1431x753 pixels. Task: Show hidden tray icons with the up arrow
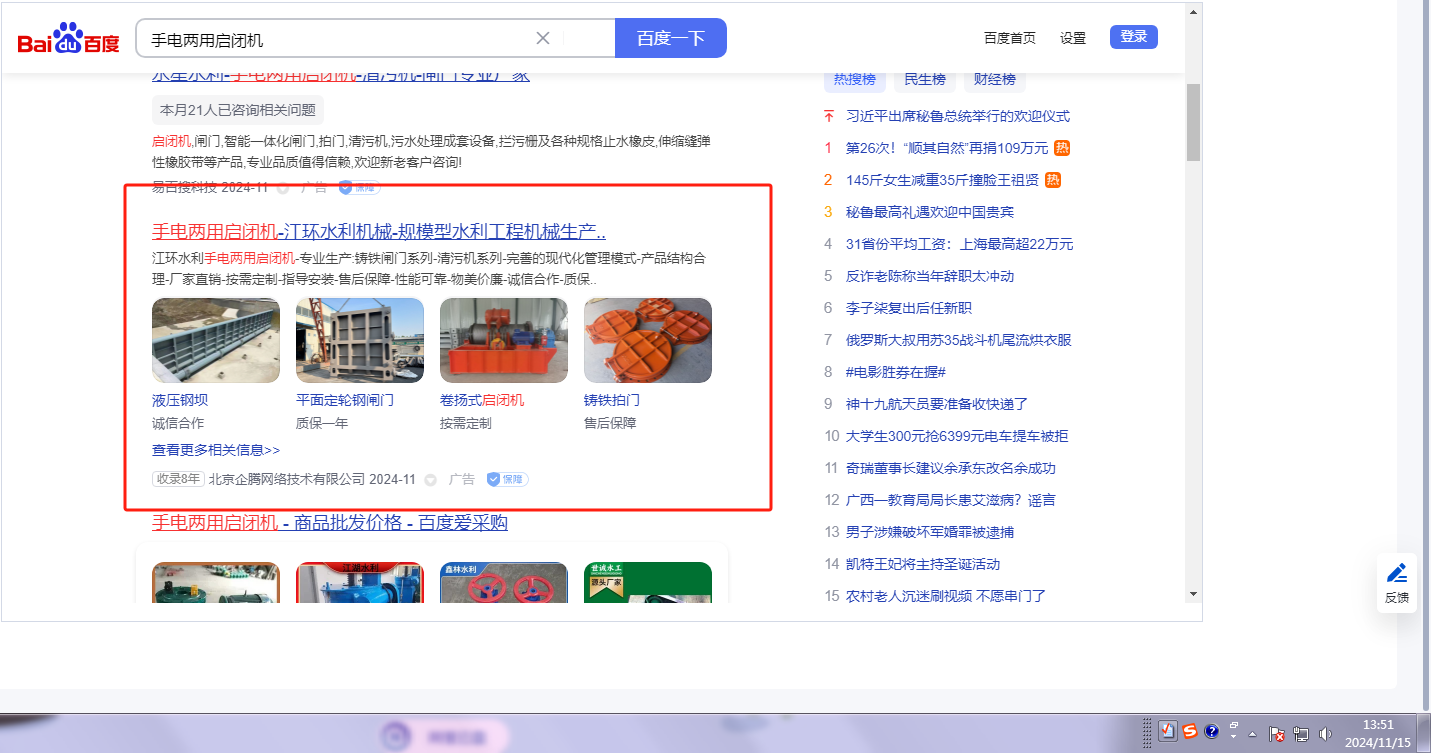pyautogui.click(x=1252, y=733)
